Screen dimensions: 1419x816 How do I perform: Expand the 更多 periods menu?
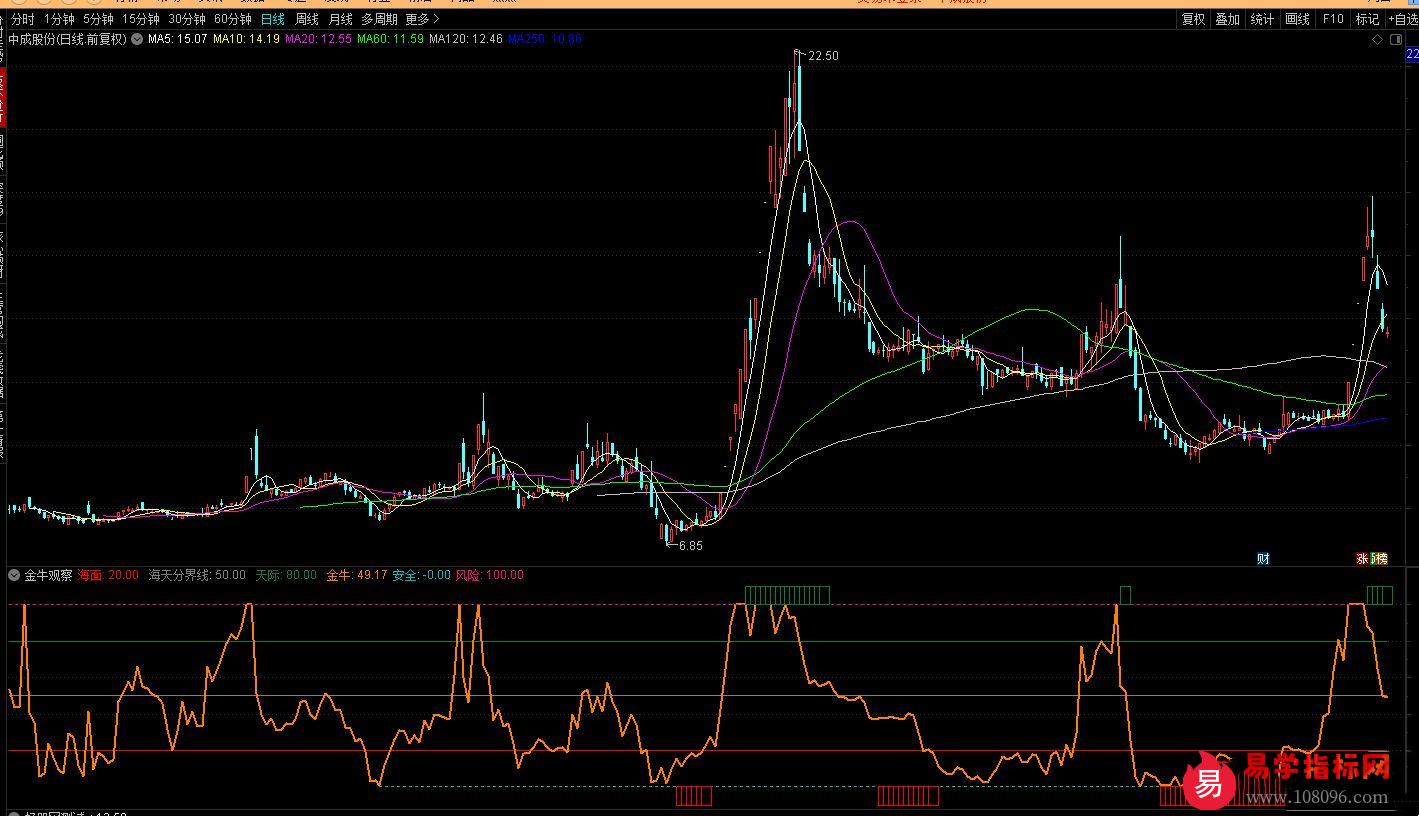(x=423, y=19)
